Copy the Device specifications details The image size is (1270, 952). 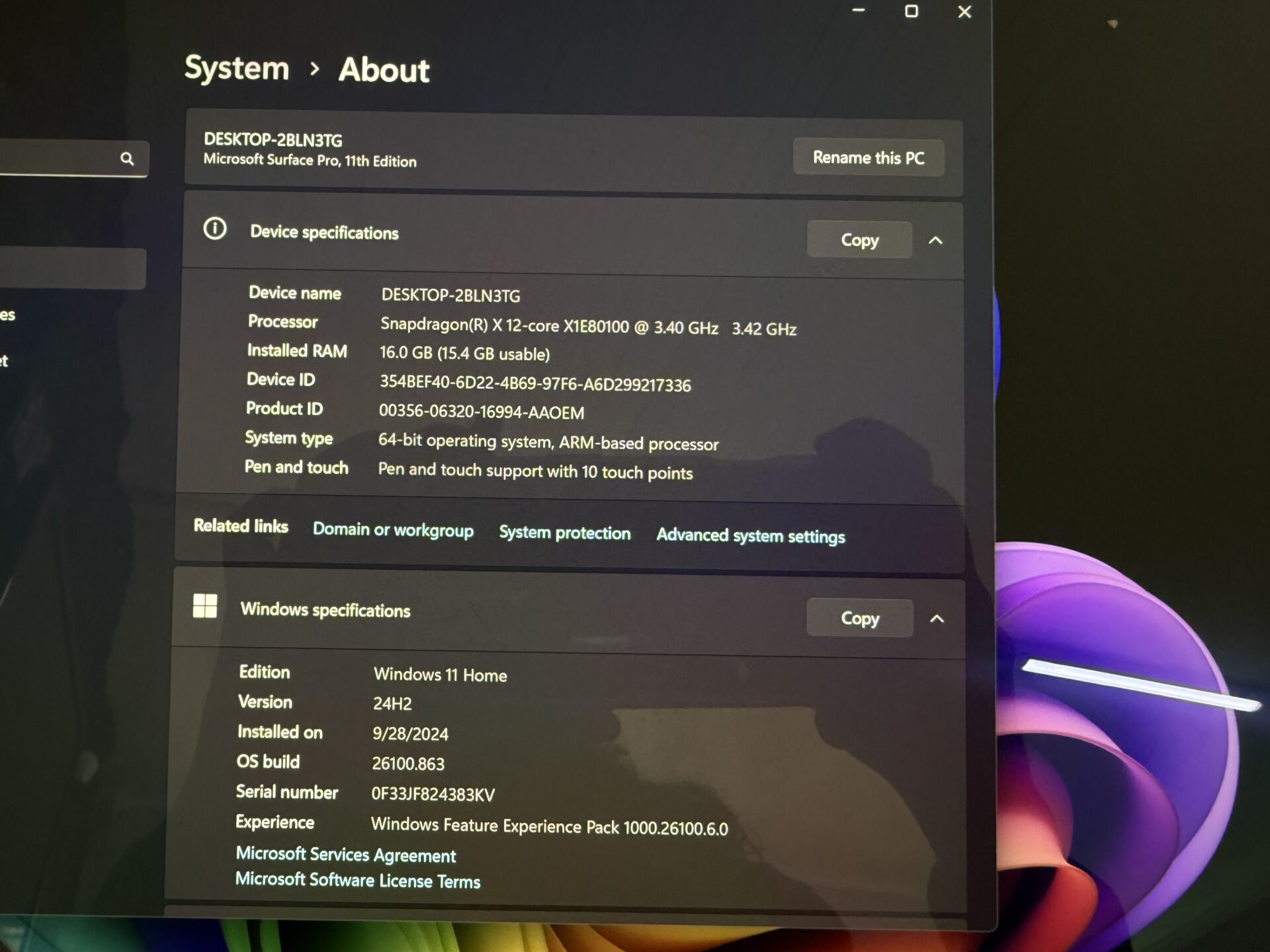[x=859, y=239]
